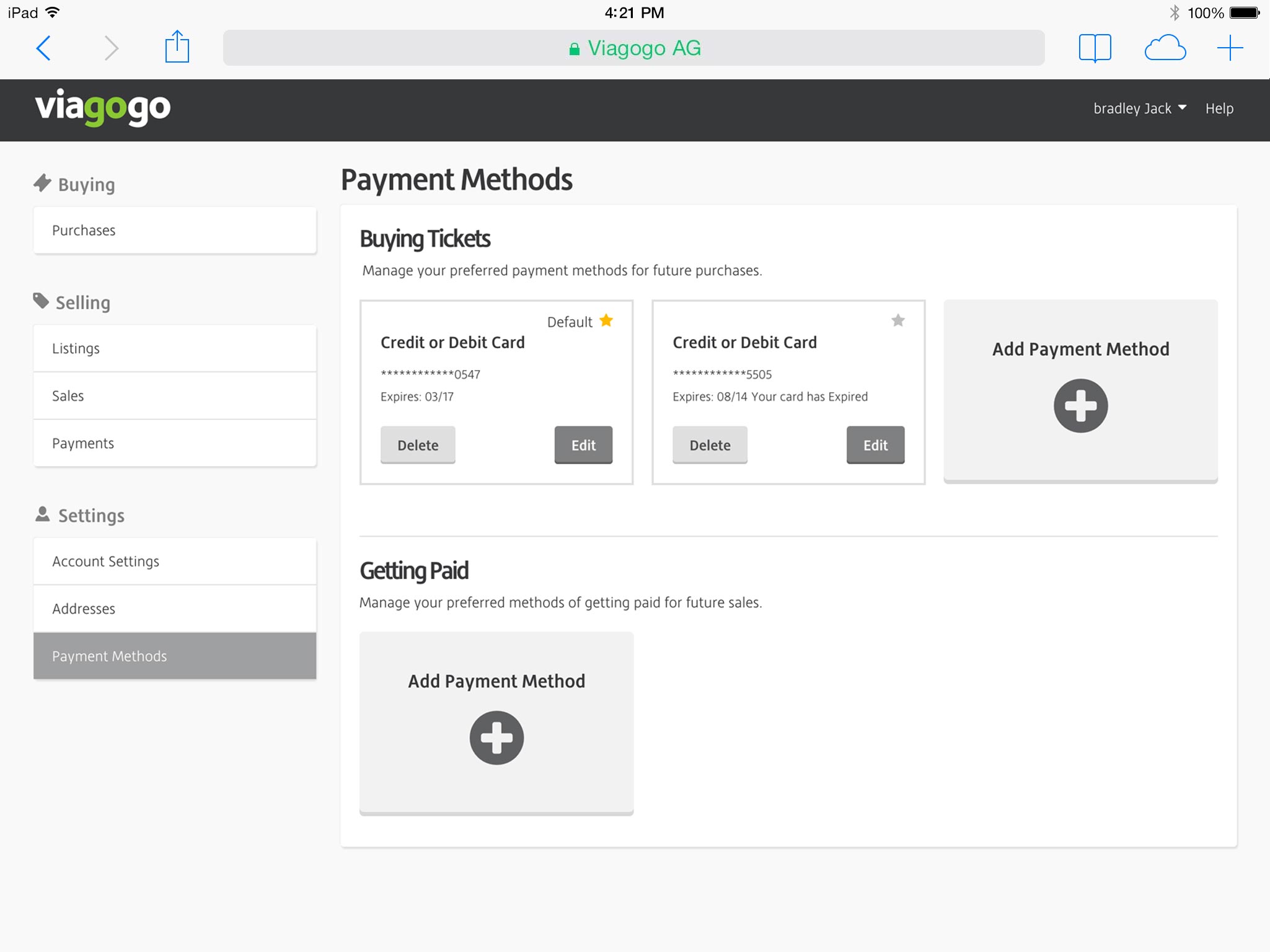Open Account Settings sidebar item
1270x952 pixels.
point(175,561)
